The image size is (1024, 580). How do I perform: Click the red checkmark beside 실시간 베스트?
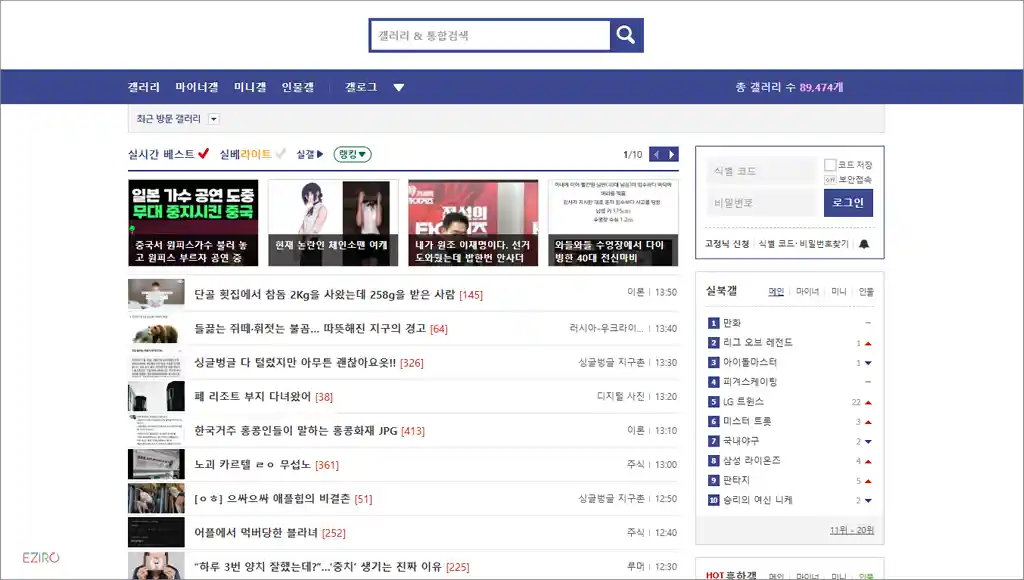203,153
